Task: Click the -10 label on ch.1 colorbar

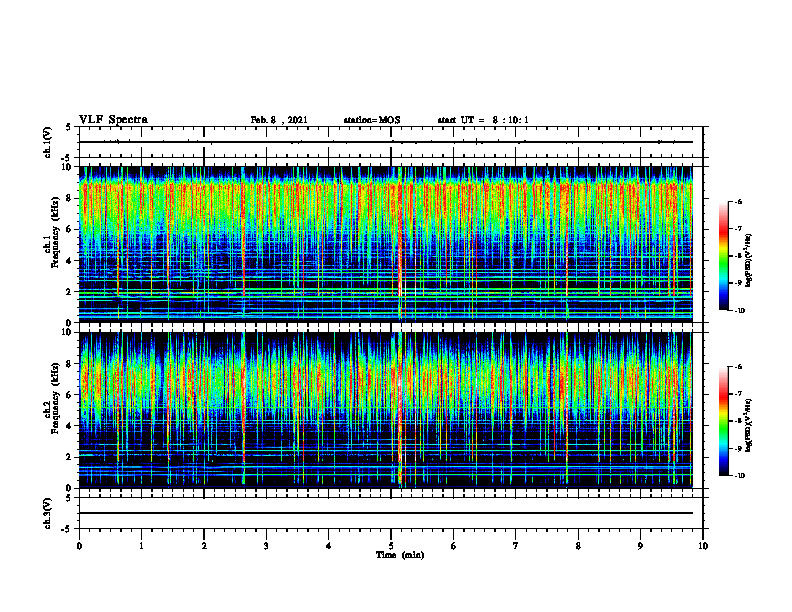Action: click(739, 311)
